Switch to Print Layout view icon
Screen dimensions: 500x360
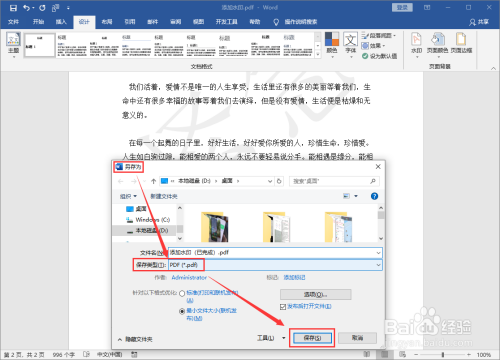tap(384, 354)
